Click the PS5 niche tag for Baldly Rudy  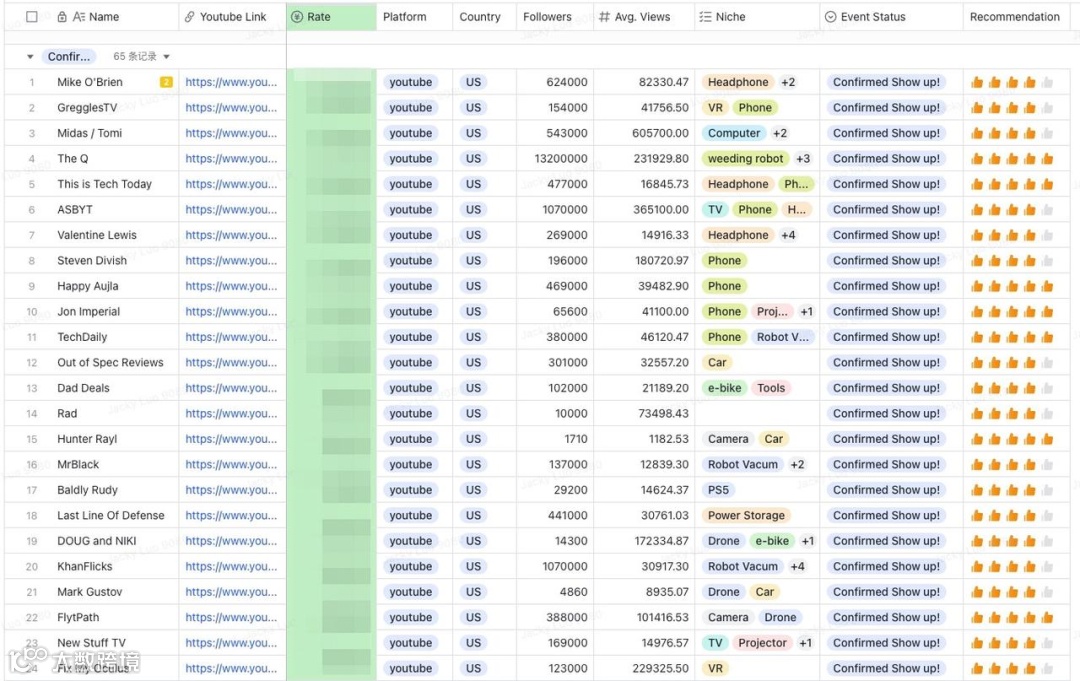[718, 490]
